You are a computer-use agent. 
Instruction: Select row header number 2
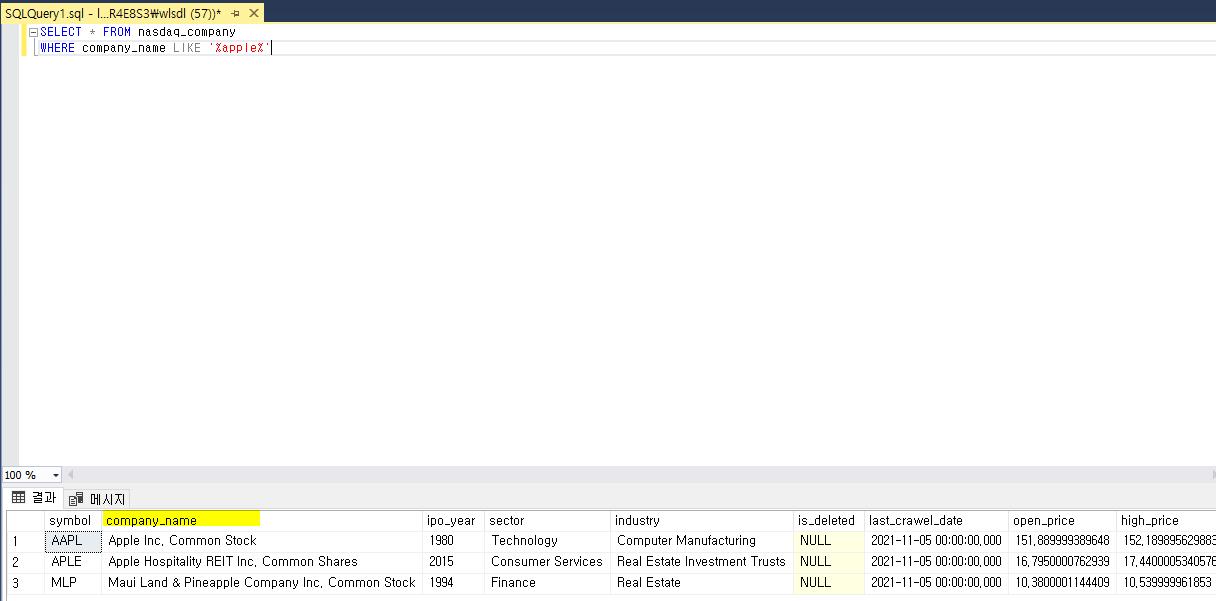[x=25, y=562]
